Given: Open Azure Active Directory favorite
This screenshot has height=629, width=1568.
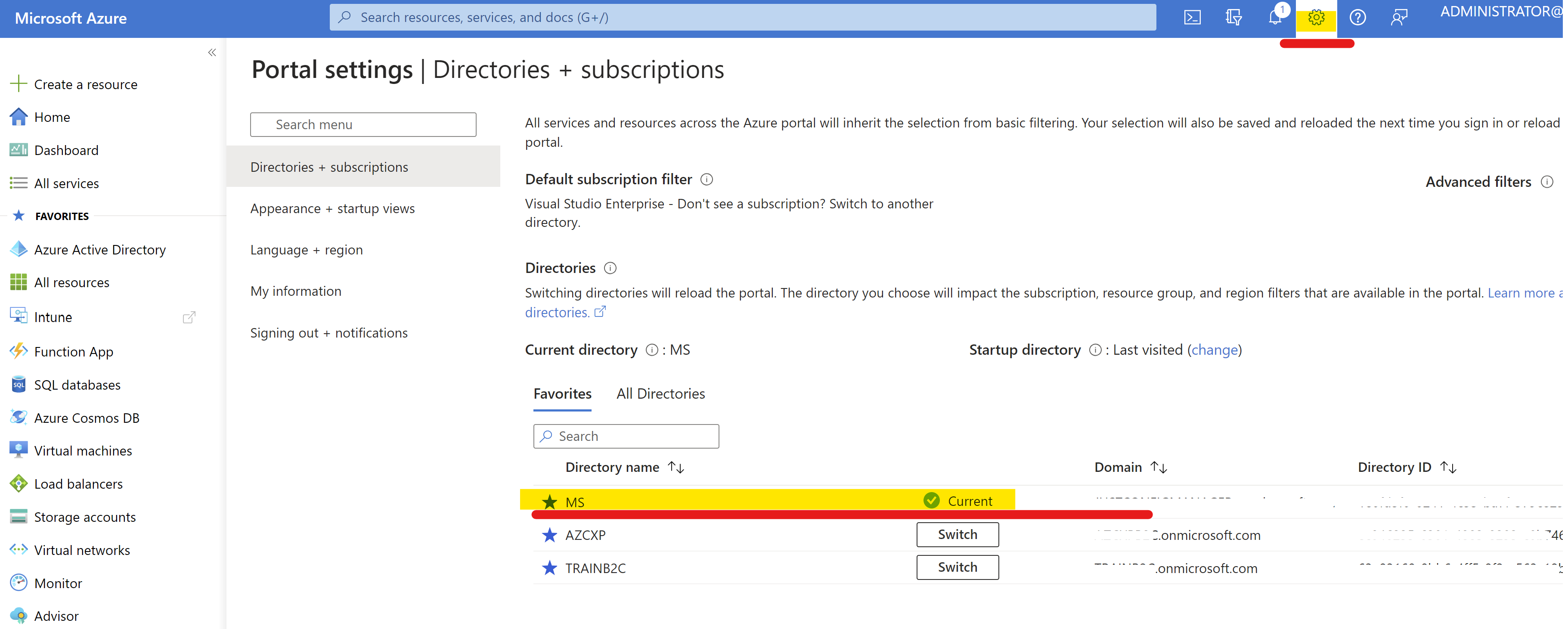Looking at the screenshot, I should coord(100,250).
